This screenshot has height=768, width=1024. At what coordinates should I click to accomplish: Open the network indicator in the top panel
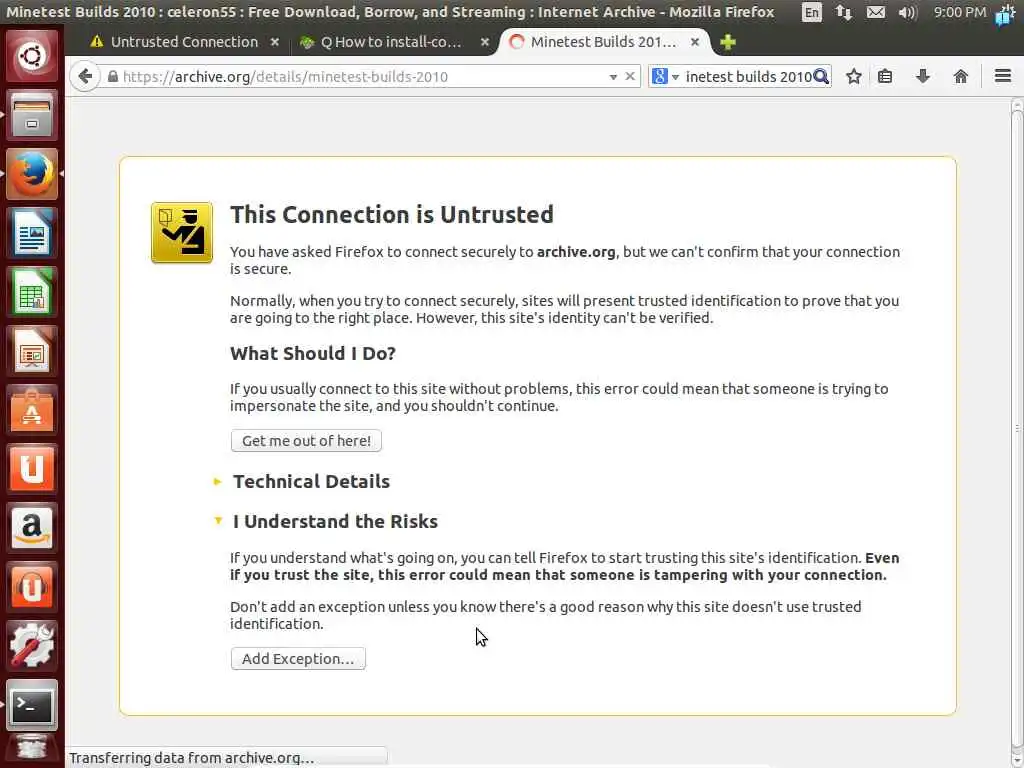tap(843, 12)
